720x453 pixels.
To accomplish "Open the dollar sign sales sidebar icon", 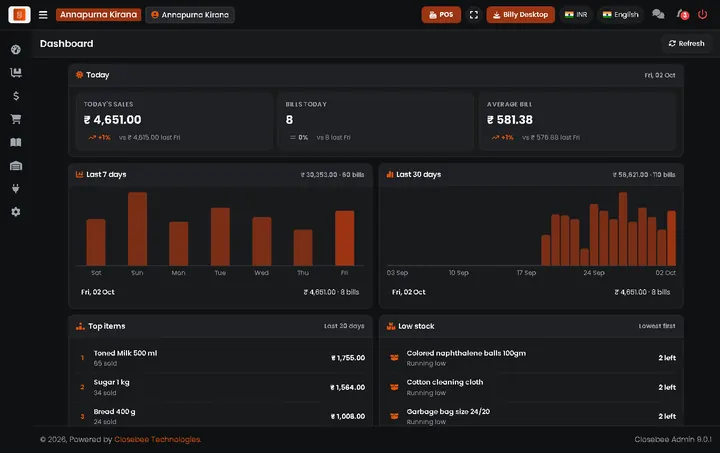I will pos(16,96).
